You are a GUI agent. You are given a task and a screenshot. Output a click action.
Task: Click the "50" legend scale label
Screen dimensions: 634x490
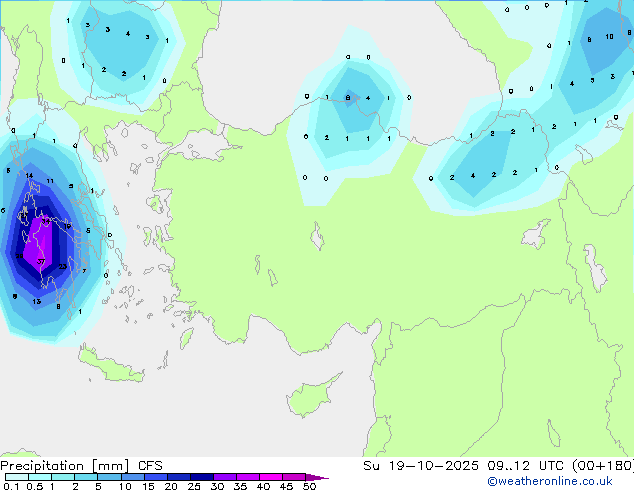point(309,486)
